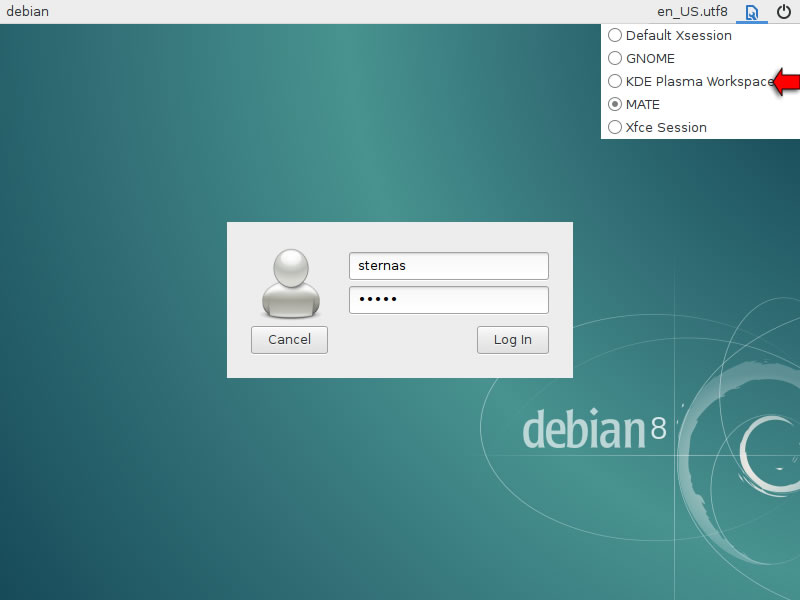The width and height of the screenshot is (800, 600).
Task: Open the power menu icon
Action: coord(784,12)
